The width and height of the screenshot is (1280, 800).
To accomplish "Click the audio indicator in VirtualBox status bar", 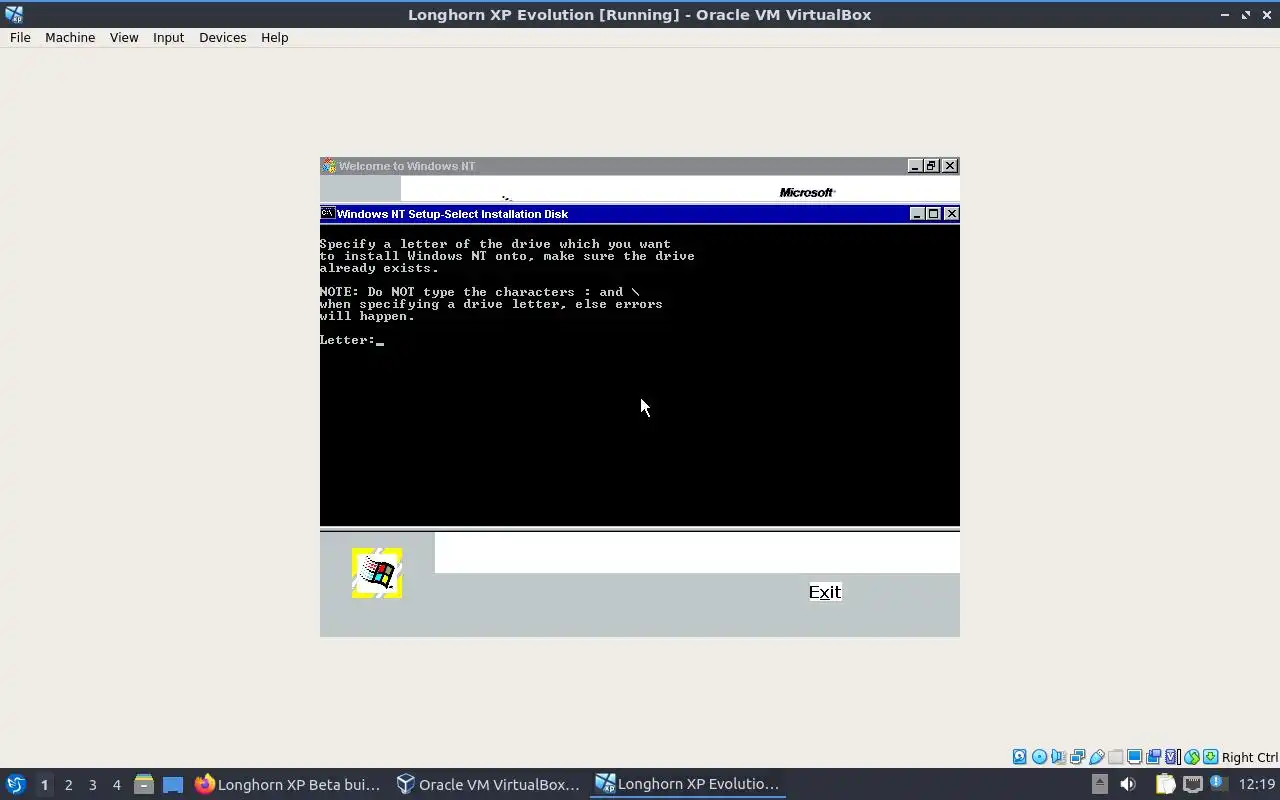I will click(x=1058, y=757).
